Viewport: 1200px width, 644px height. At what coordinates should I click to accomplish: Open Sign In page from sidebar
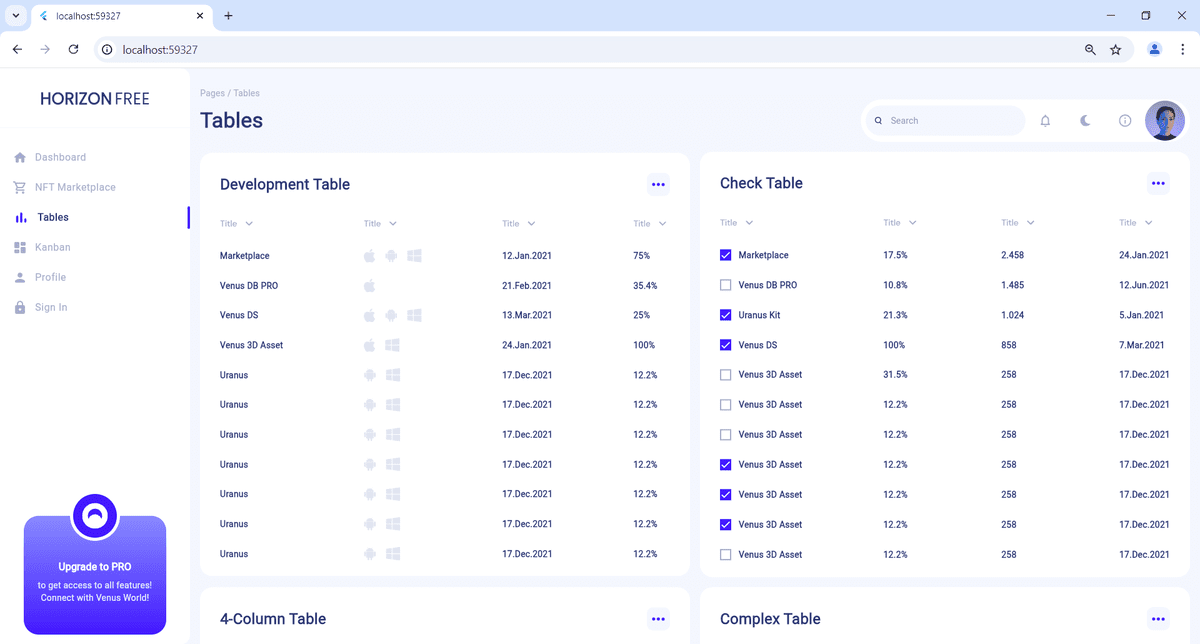[51, 307]
